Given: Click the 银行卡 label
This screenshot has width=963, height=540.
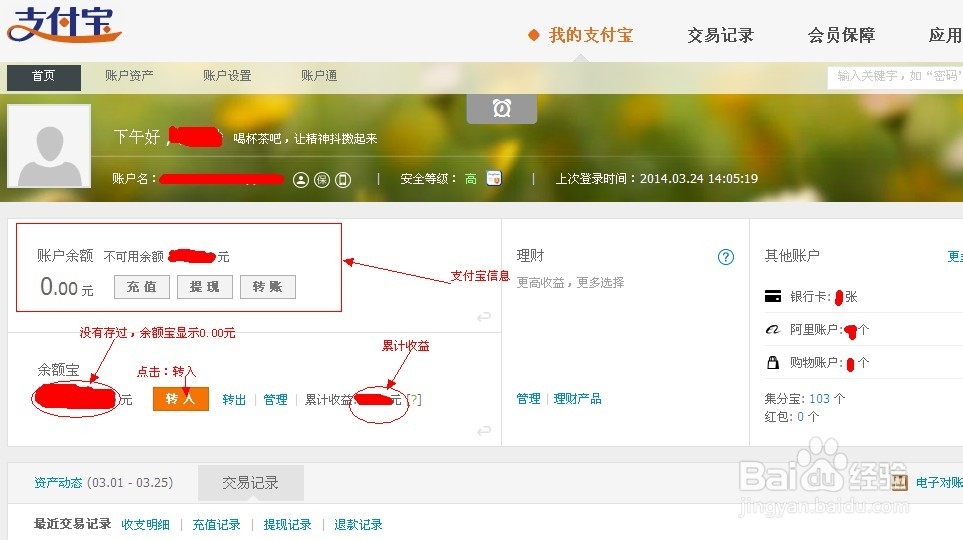Looking at the screenshot, I should (811, 297).
